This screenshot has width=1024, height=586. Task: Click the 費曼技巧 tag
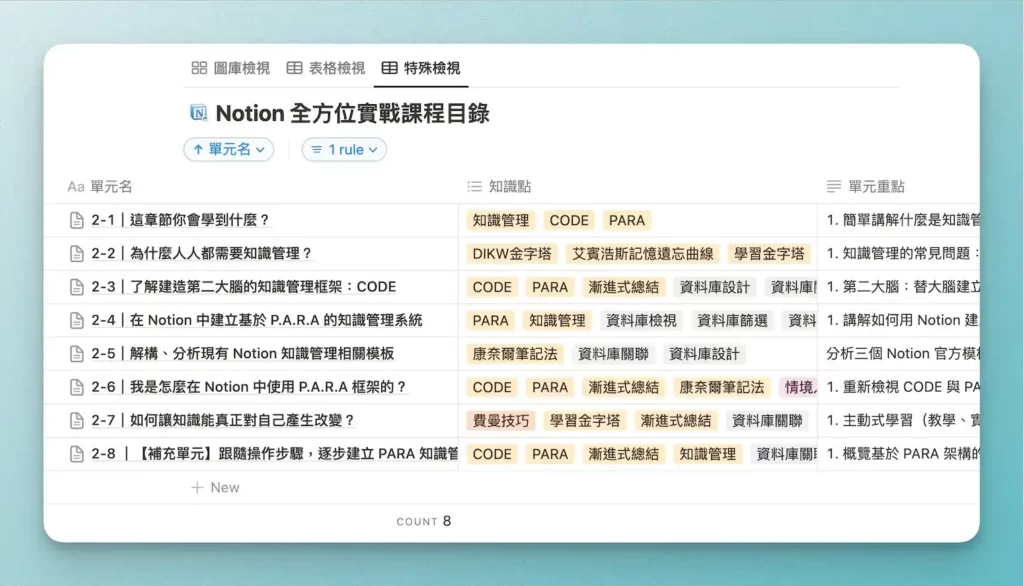[x=501, y=421]
